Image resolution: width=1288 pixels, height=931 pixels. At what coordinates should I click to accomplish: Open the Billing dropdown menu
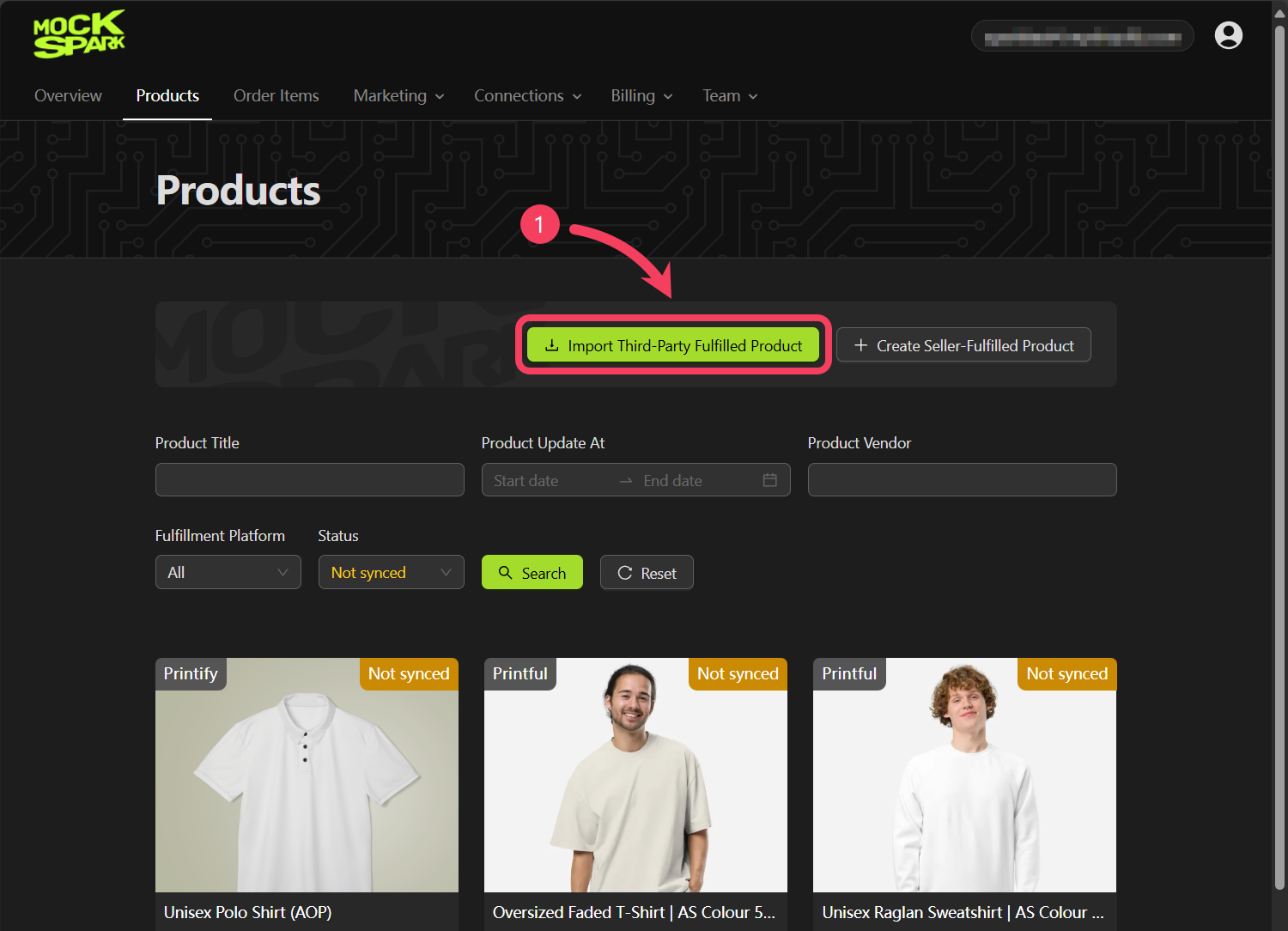click(641, 96)
